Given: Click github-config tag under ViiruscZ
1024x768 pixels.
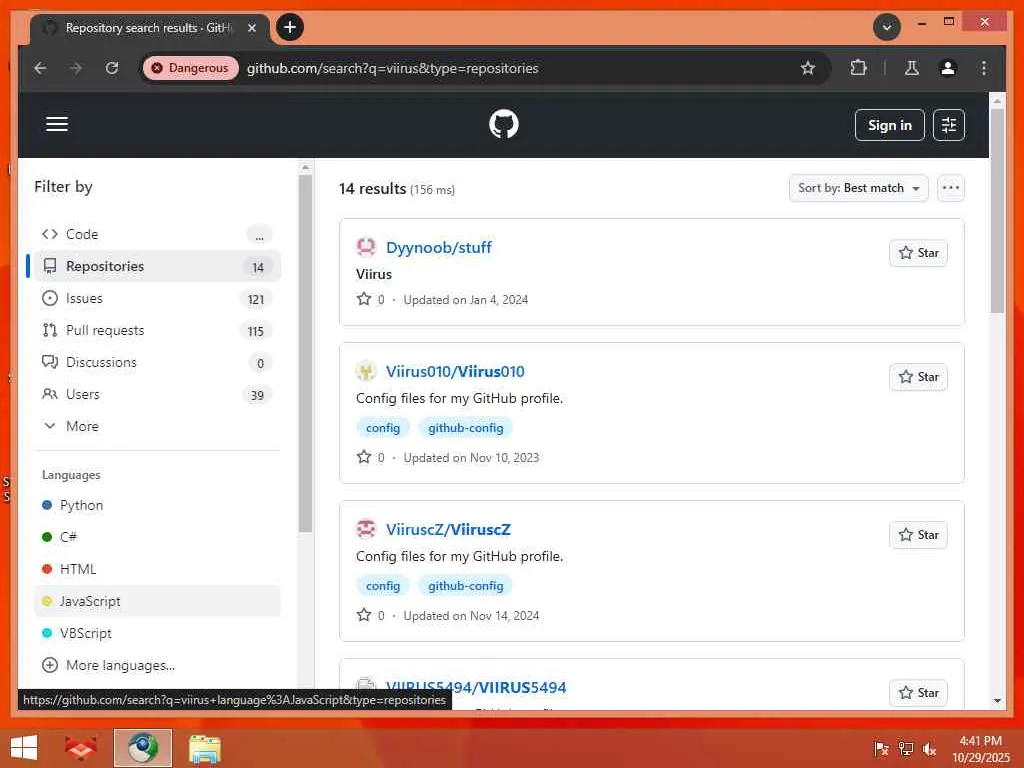Looking at the screenshot, I should pos(466,586).
